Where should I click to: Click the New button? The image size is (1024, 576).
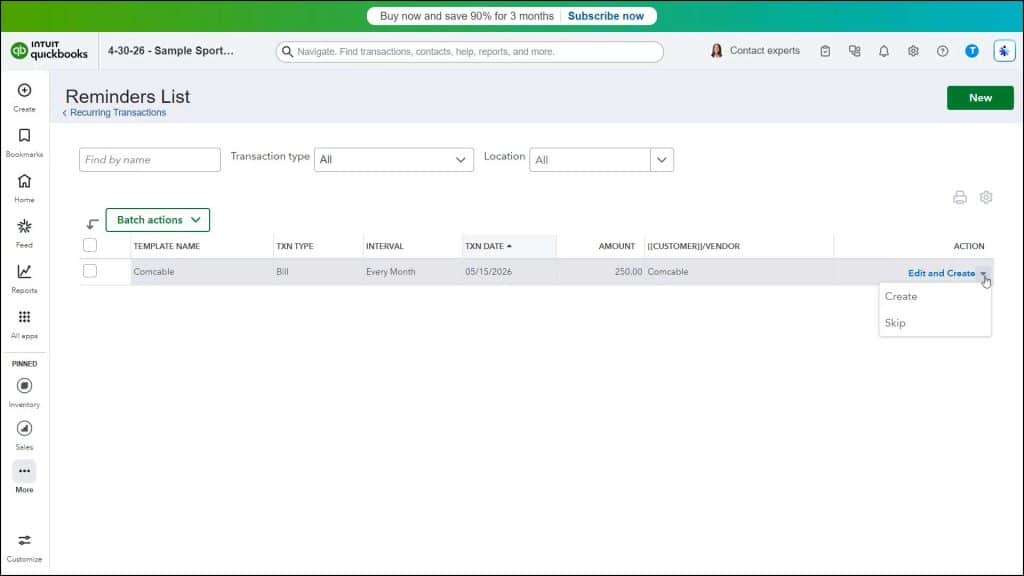[980, 98]
